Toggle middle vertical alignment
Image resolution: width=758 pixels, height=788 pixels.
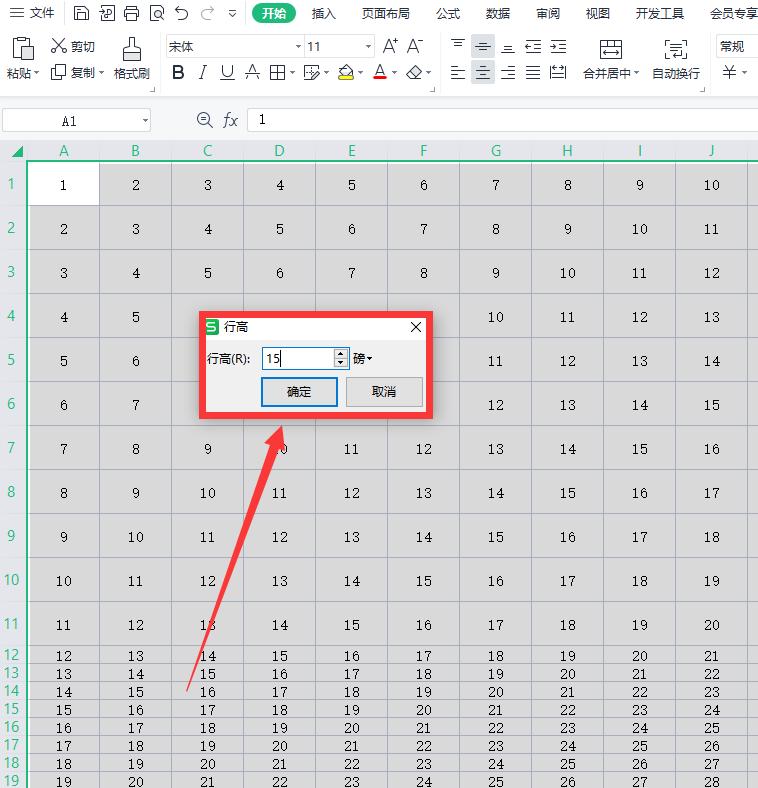(x=483, y=46)
